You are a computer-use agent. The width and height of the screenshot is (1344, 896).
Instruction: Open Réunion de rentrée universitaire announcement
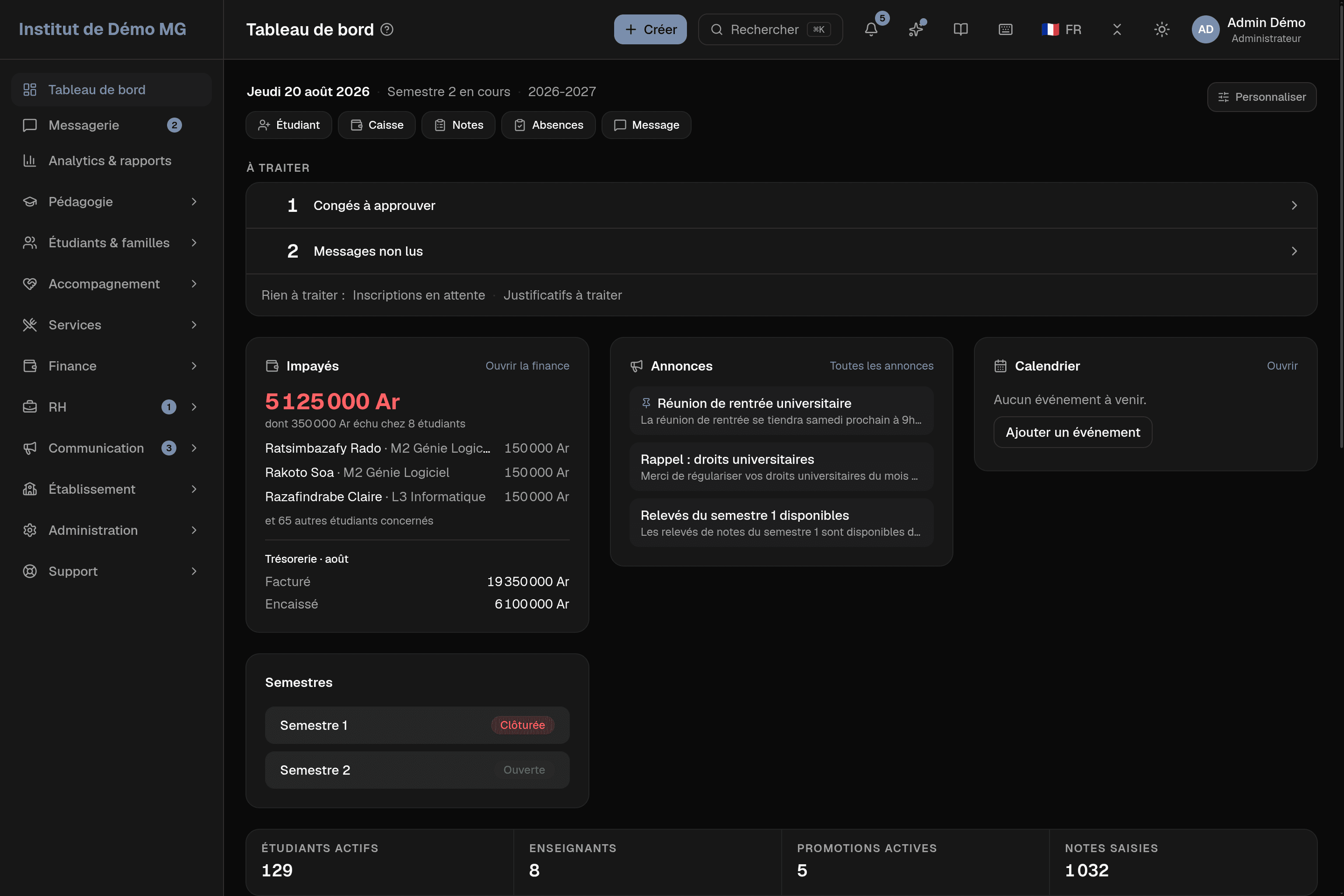[x=781, y=411]
